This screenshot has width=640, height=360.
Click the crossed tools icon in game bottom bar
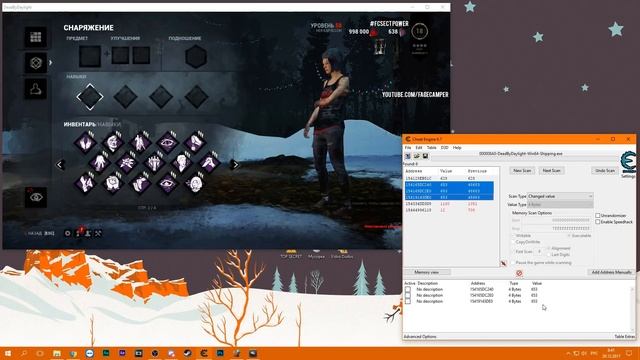point(98,233)
